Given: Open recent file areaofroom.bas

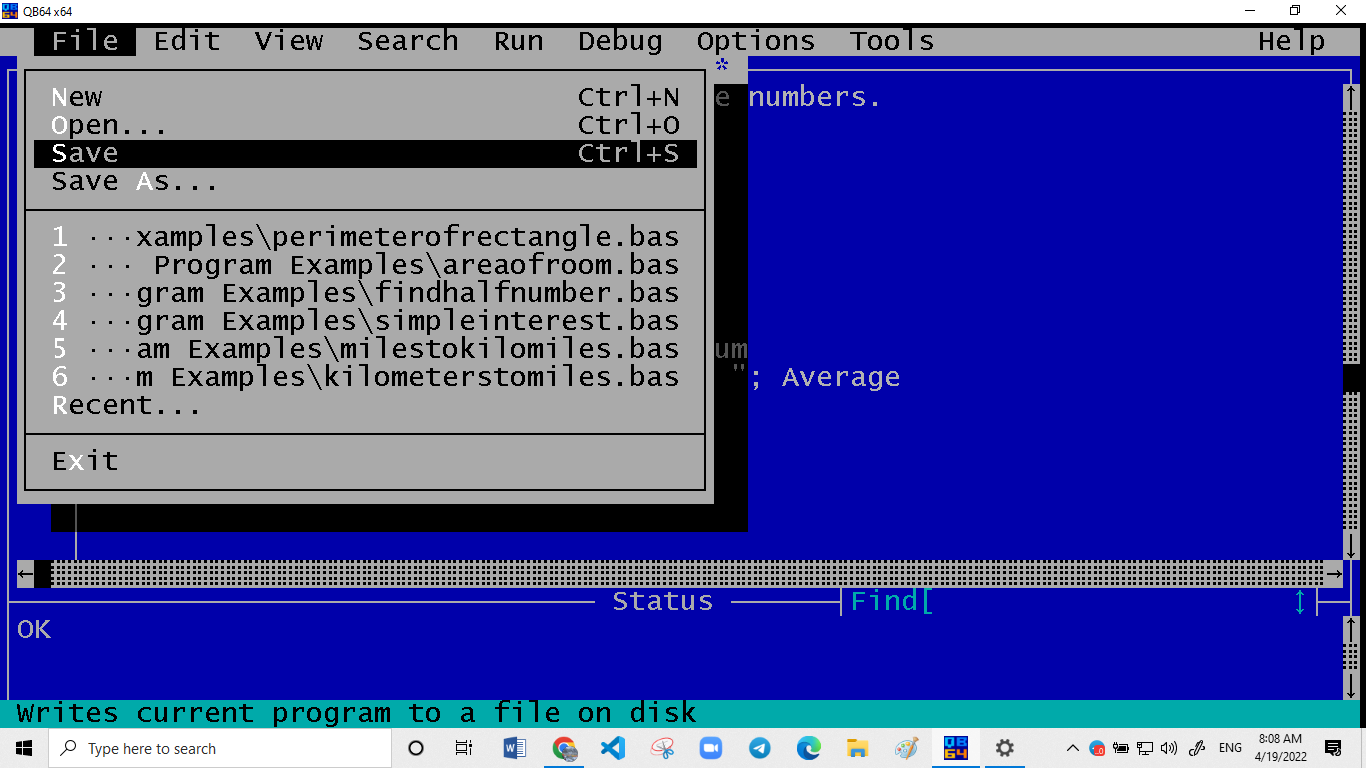Looking at the screenshot, I should [x=365, y=265].
